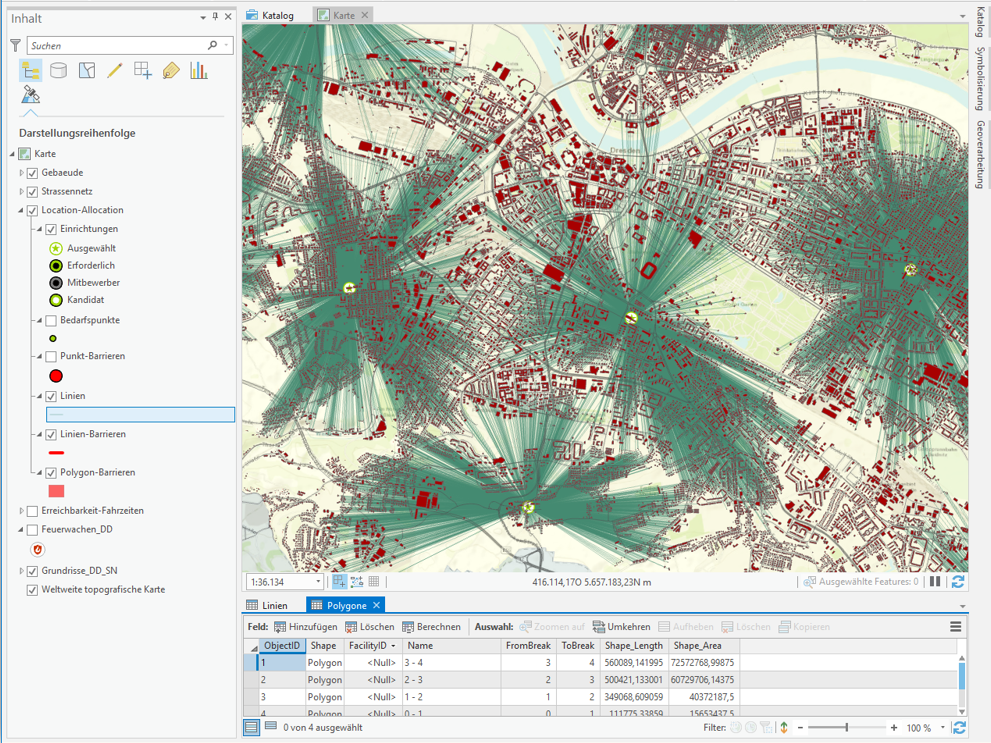991x743 pixels.
Task: Expand the Strassennetz layer
Action: pyautogui.click(x=21, y=191)
